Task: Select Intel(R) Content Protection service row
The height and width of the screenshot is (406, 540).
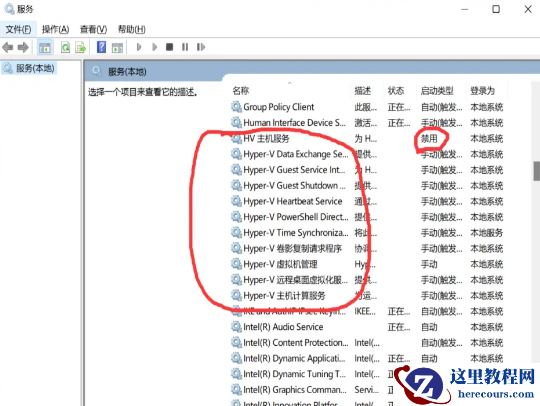Action: point(367,343)
